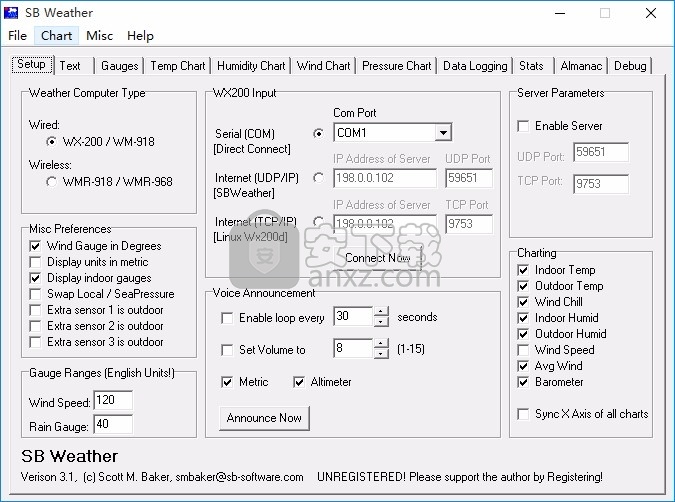Open the File menu
675x502 pixels.
(17, 36)
